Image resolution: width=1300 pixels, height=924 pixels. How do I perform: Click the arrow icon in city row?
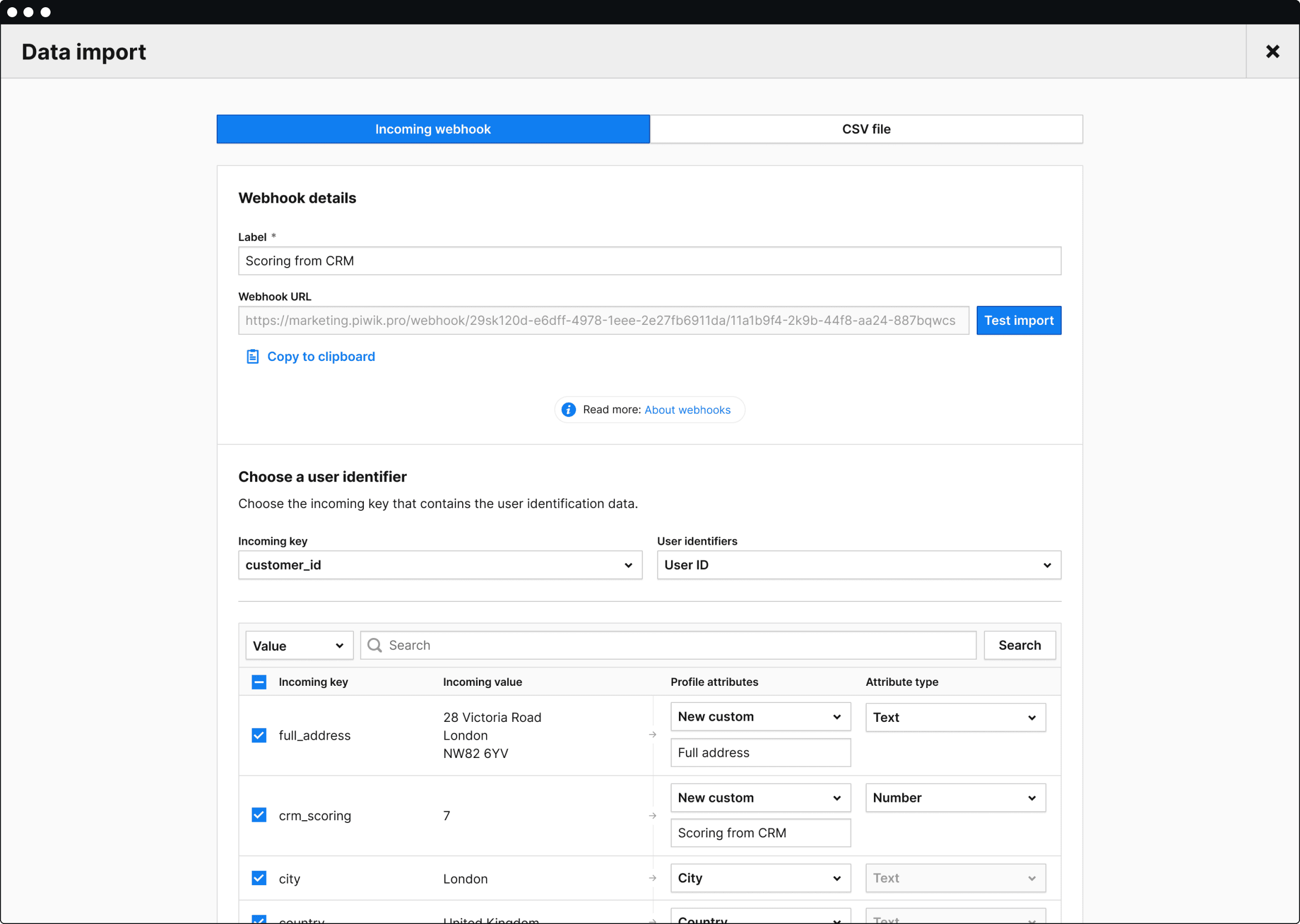click(652, 878)
